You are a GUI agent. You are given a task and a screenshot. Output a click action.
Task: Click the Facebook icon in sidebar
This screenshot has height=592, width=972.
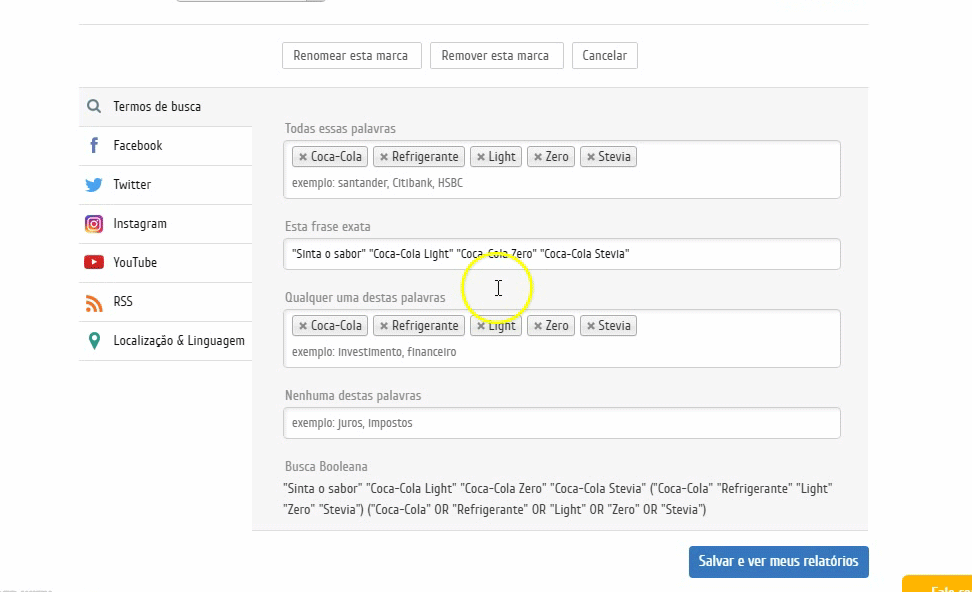tap(94, 146)
